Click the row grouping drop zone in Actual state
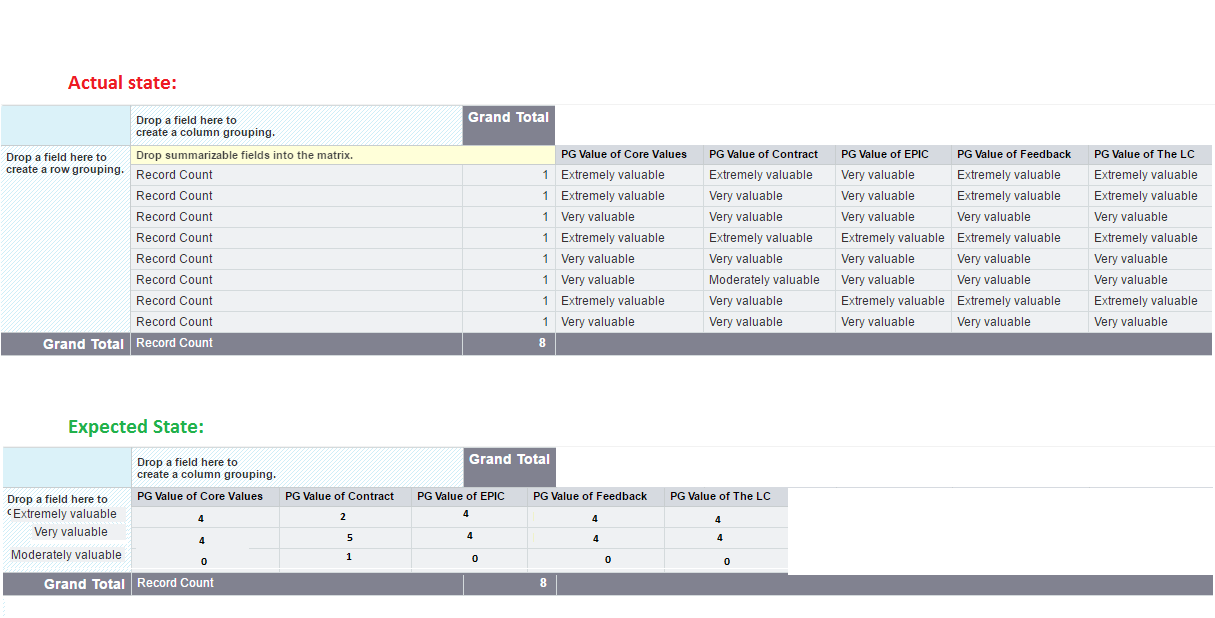1215x618 pixels. pyautogui.click(x=65, y=239)
